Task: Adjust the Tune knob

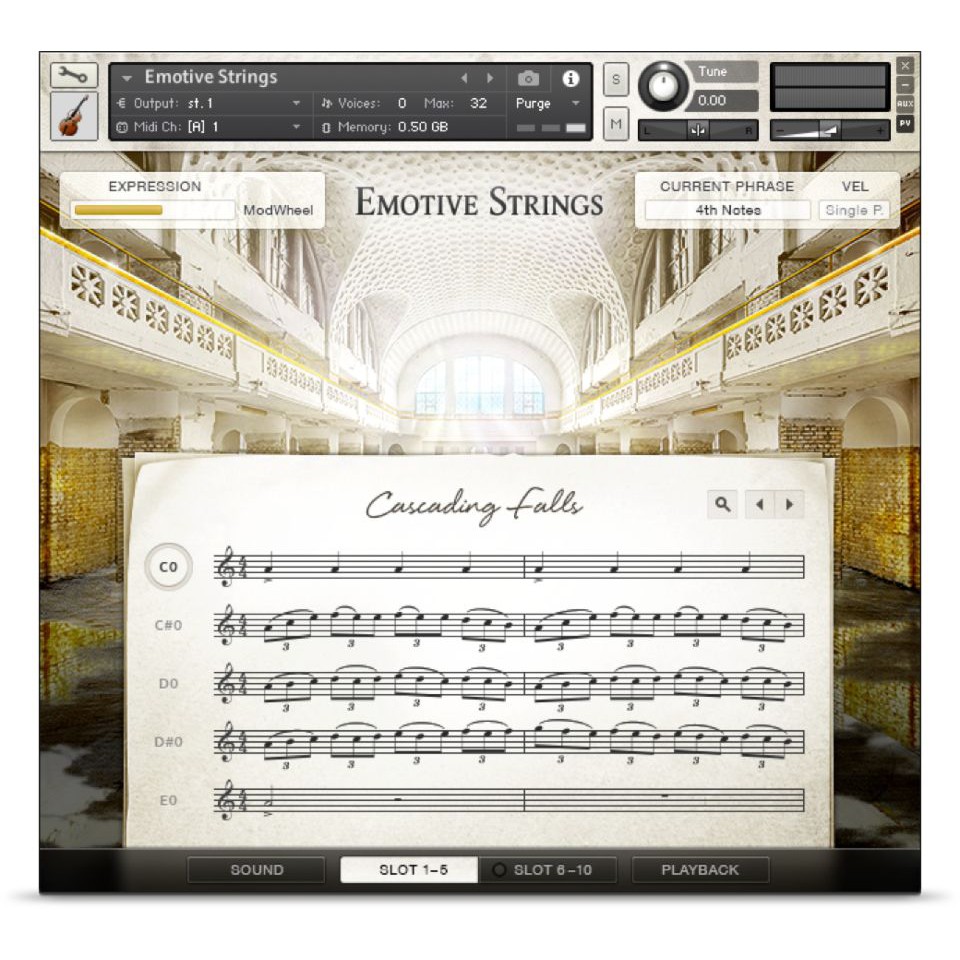Action: point(662,86)
